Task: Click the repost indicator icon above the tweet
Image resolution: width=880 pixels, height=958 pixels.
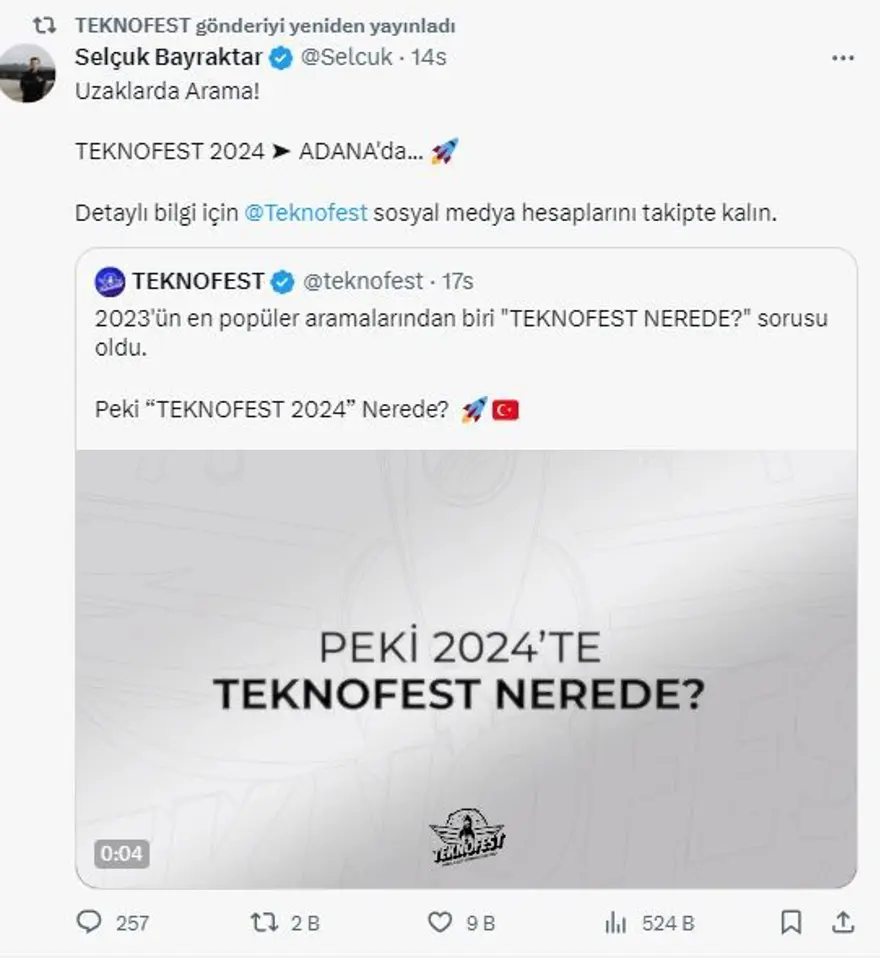Action: 45,26
